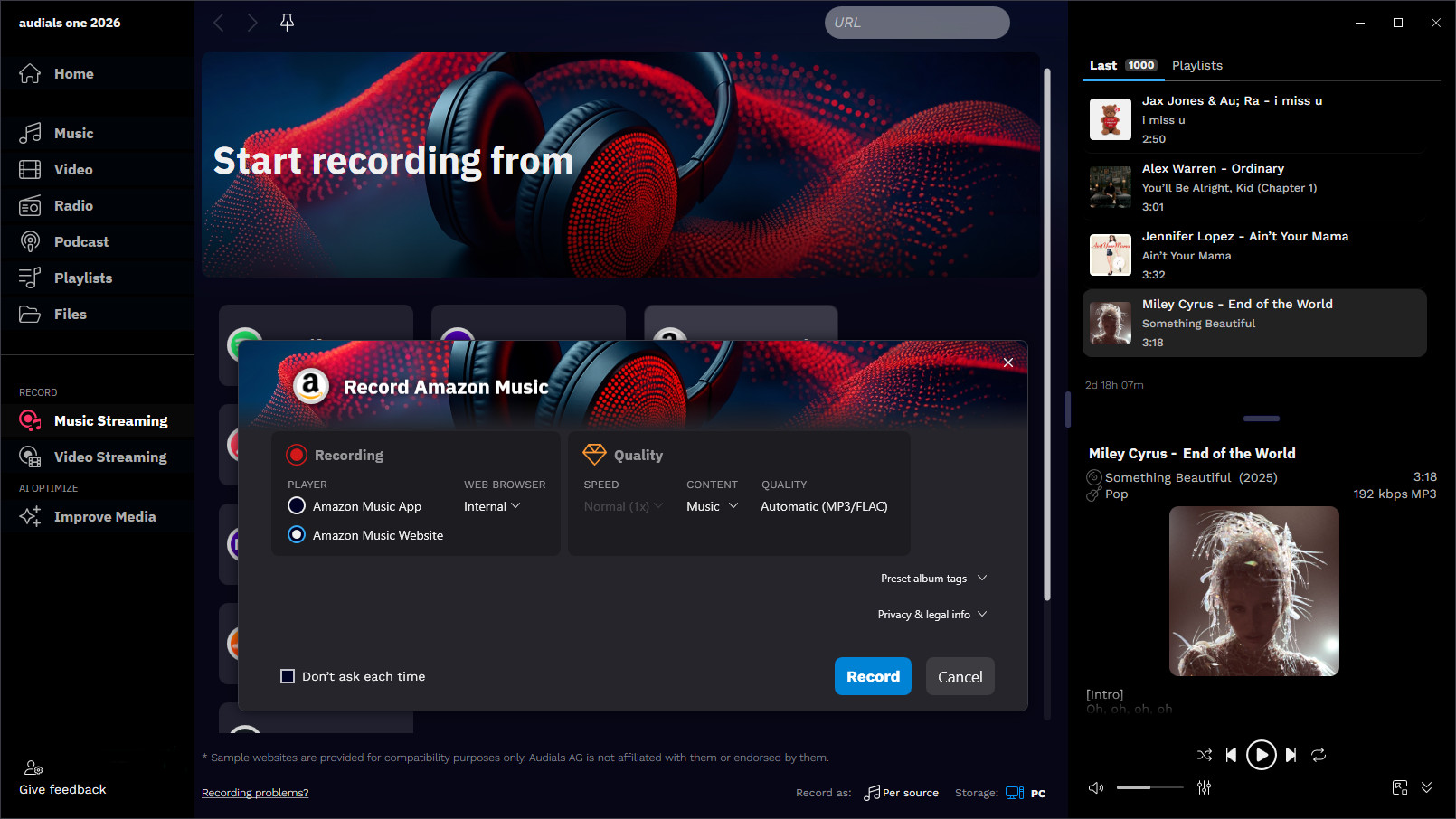Select Amazon Music App radio button
Image resolution: width=1456 pixels, height=819 pixels.
point(296,505)
